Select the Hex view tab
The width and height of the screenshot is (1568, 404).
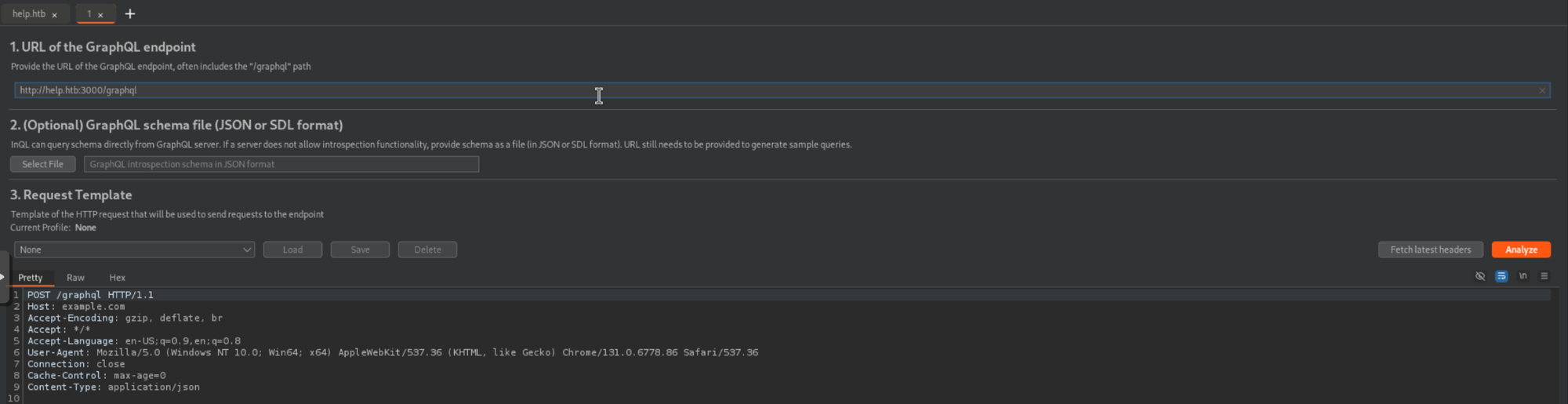(x=117, y=278)
